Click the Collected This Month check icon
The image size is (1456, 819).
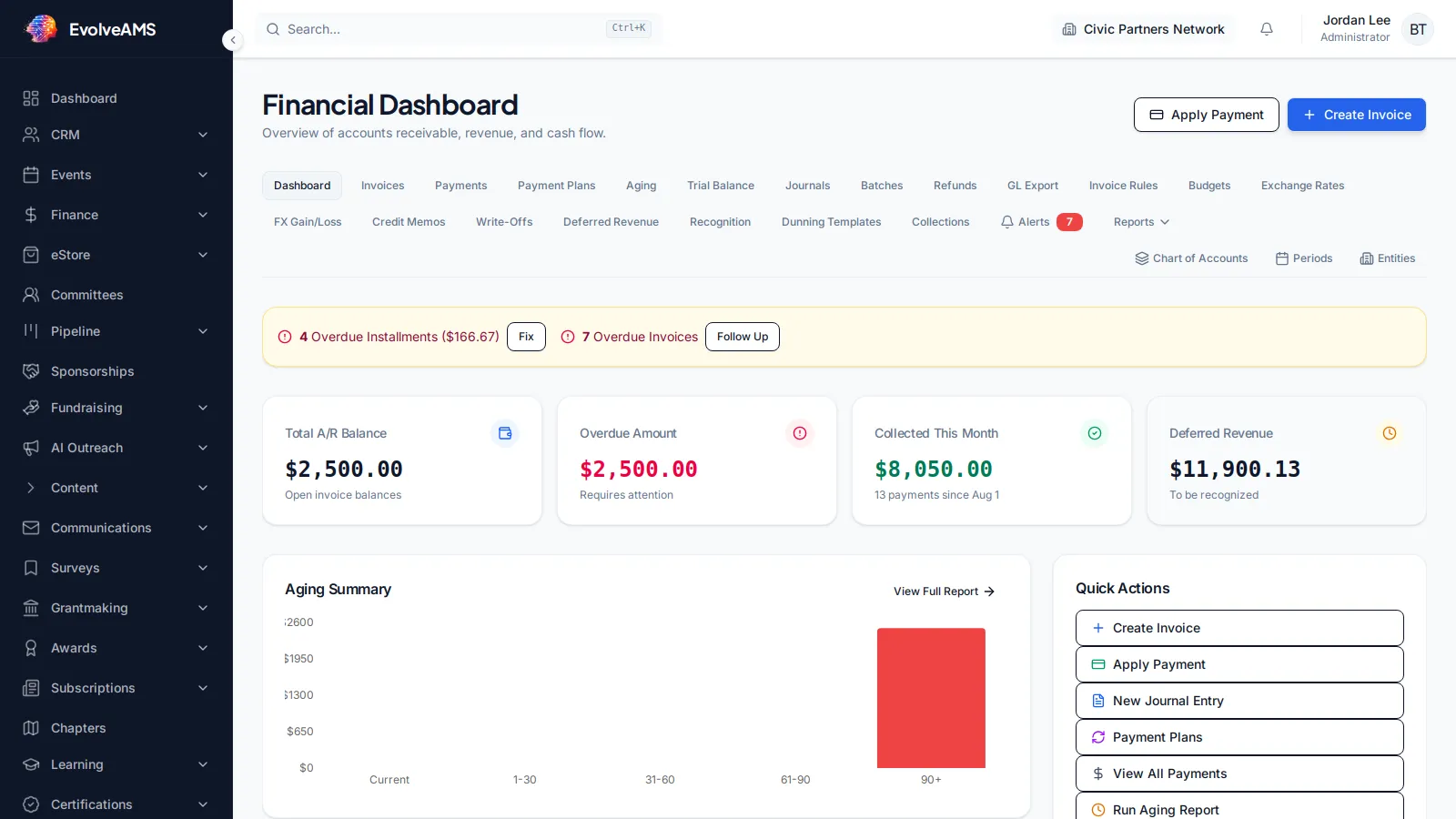tap(1095, 433)
